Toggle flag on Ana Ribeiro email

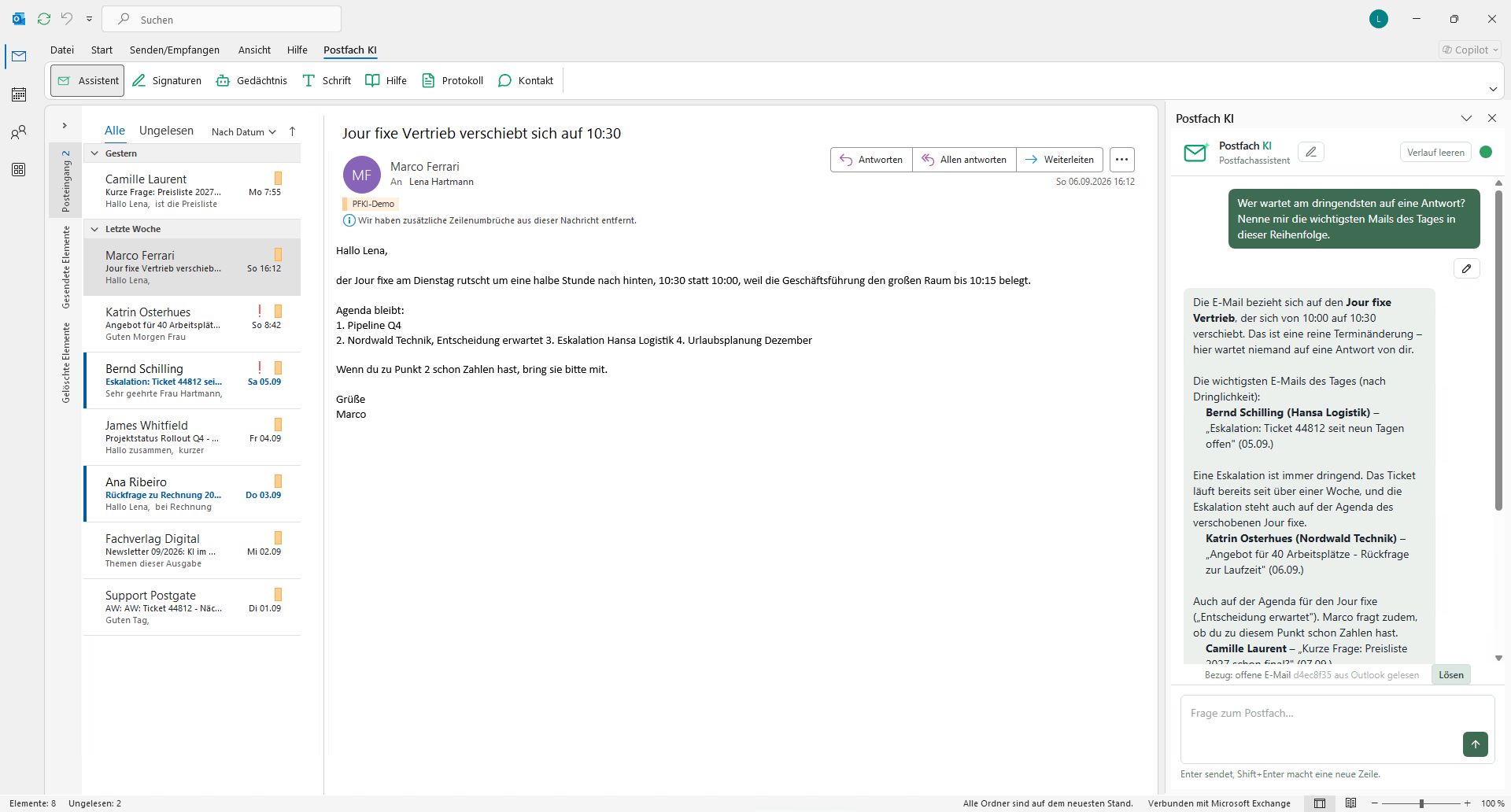coord(278,481)
